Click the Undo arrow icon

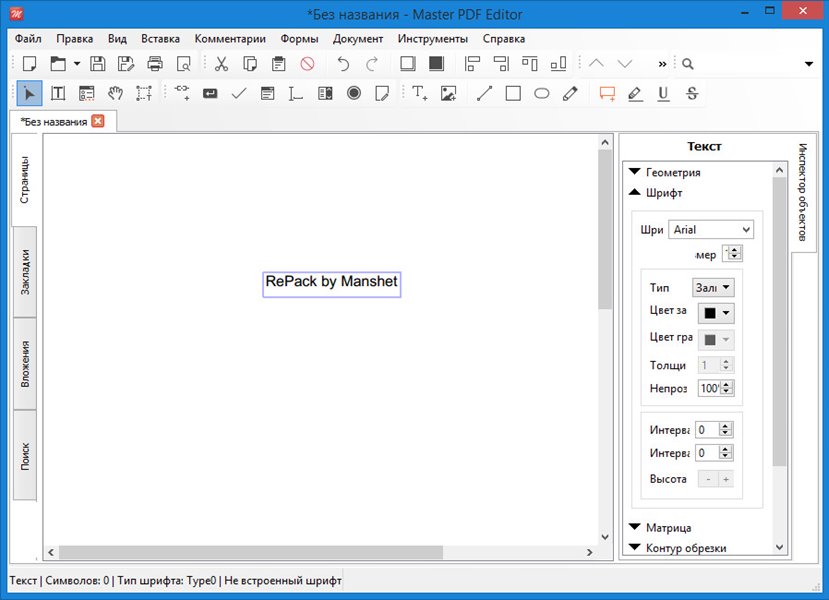(x=343, y=64)
